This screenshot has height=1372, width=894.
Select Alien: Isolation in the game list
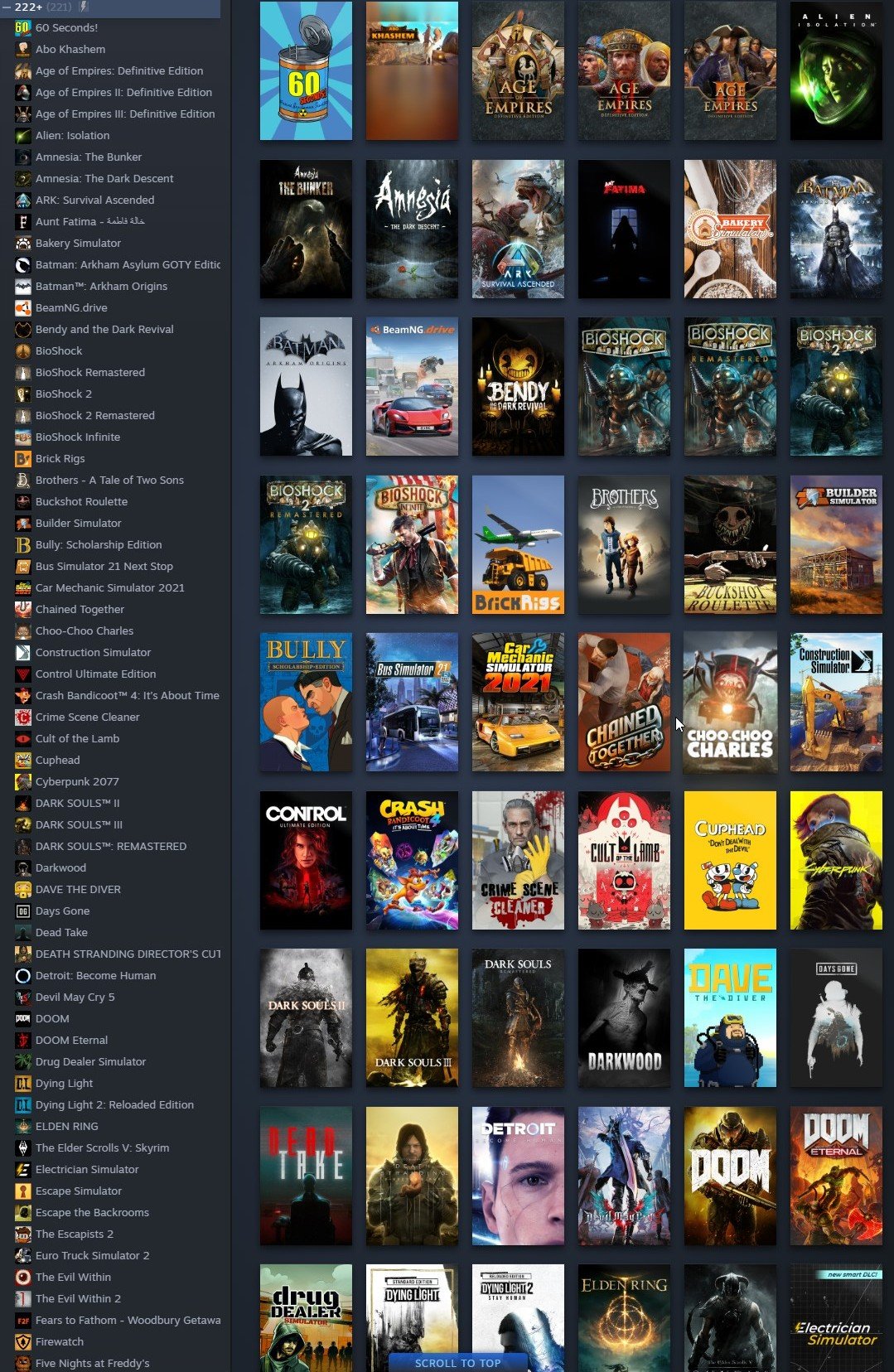(72, 135)
